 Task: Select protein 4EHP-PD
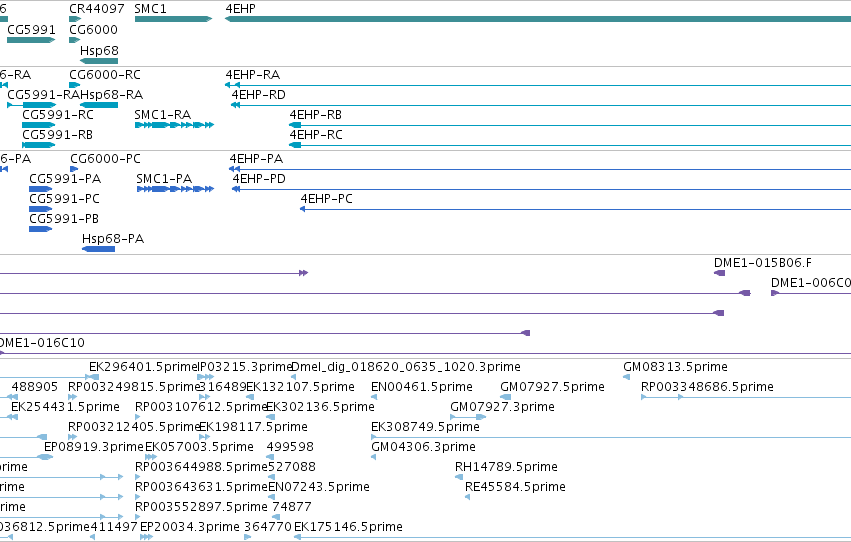pos(542,189)
